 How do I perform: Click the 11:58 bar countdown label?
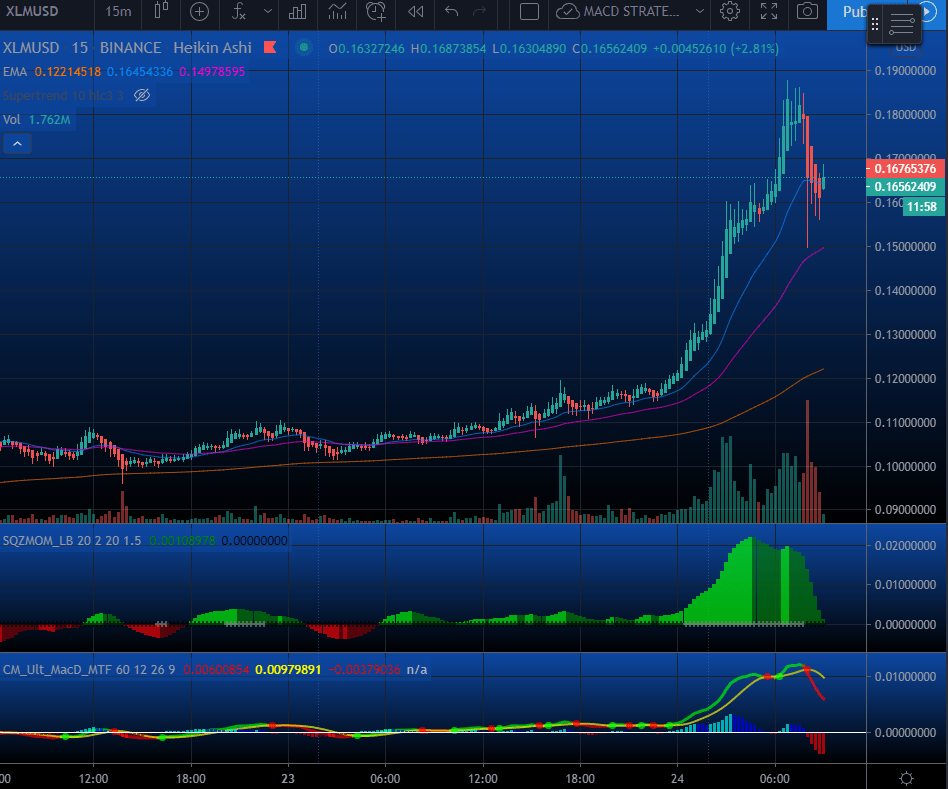pos(921,207)
